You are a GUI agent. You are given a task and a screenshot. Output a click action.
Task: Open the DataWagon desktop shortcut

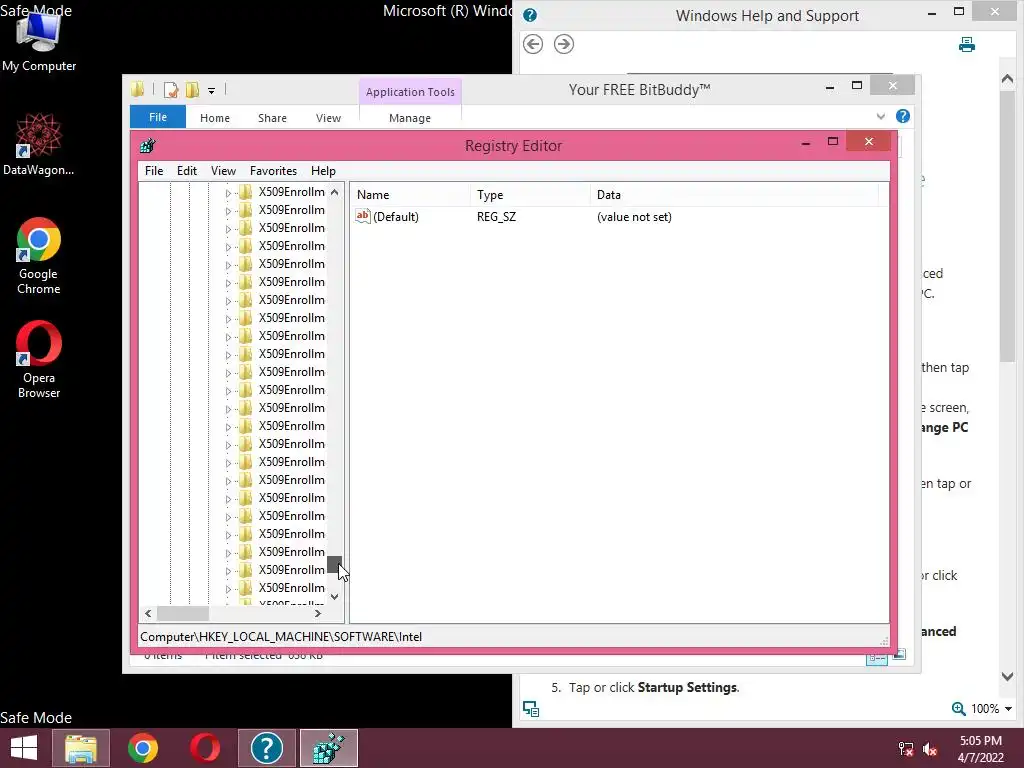click(39, 145)
